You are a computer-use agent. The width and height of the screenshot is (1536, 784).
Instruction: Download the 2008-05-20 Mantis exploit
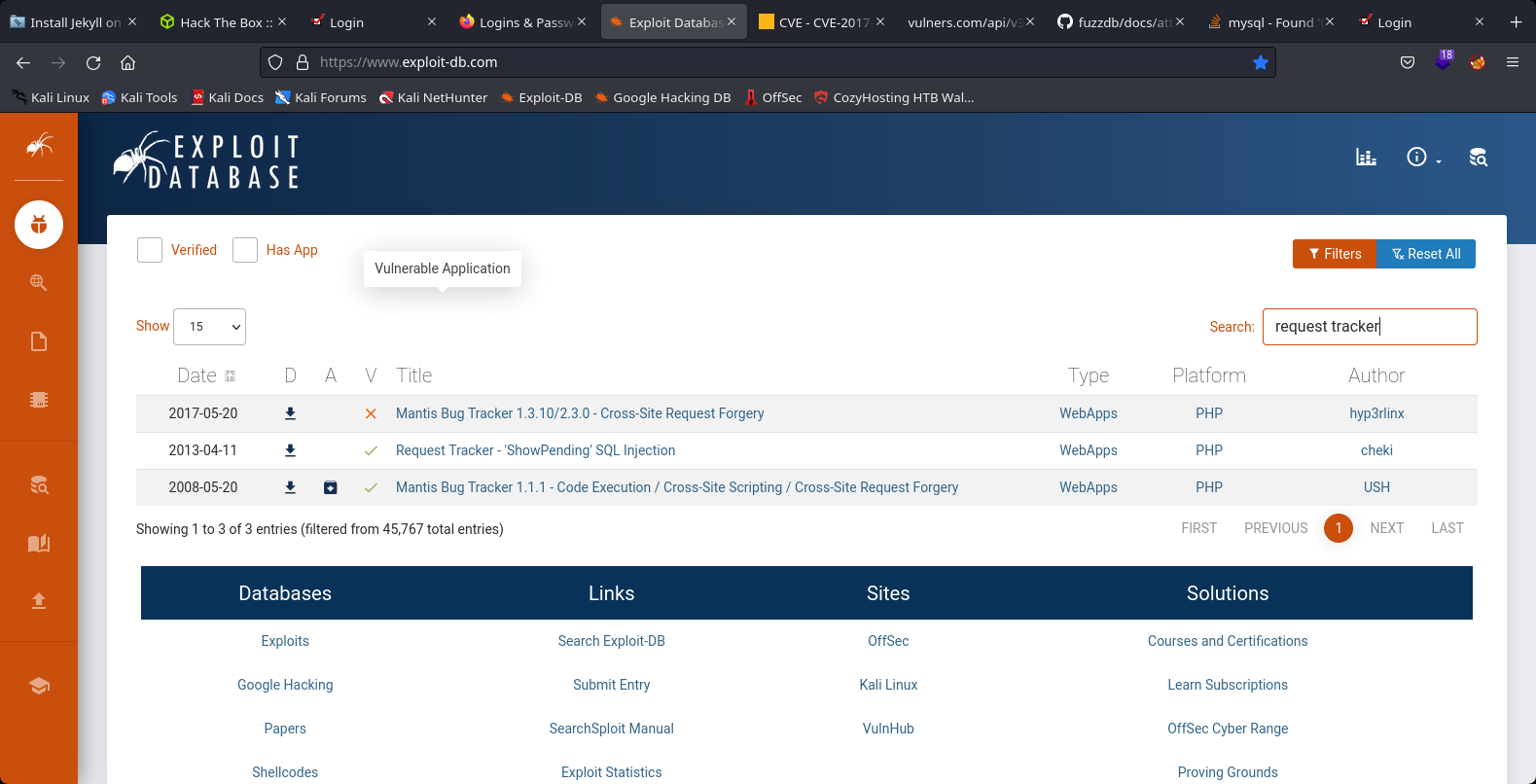(290, 487)
